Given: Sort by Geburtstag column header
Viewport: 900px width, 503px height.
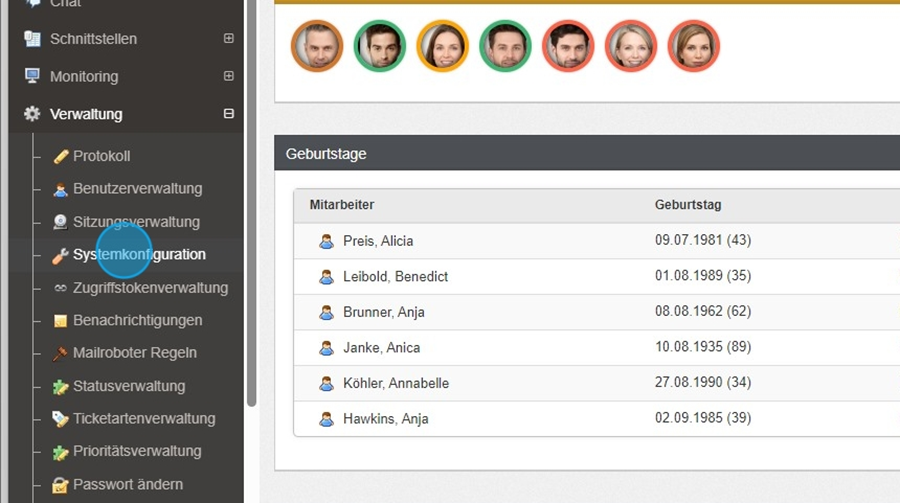Looking at the screenshot, I should point(688,205).
